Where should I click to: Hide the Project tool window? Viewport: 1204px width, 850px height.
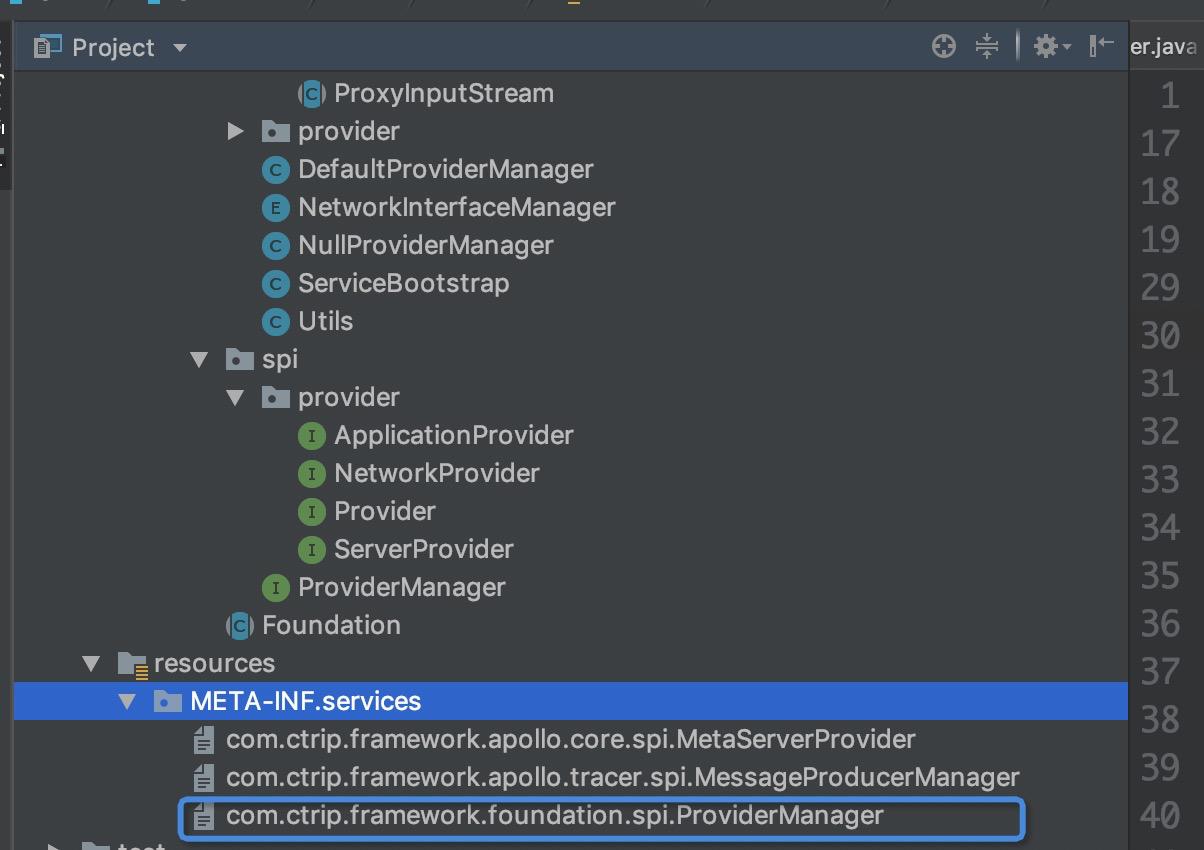pos(1101,46)
